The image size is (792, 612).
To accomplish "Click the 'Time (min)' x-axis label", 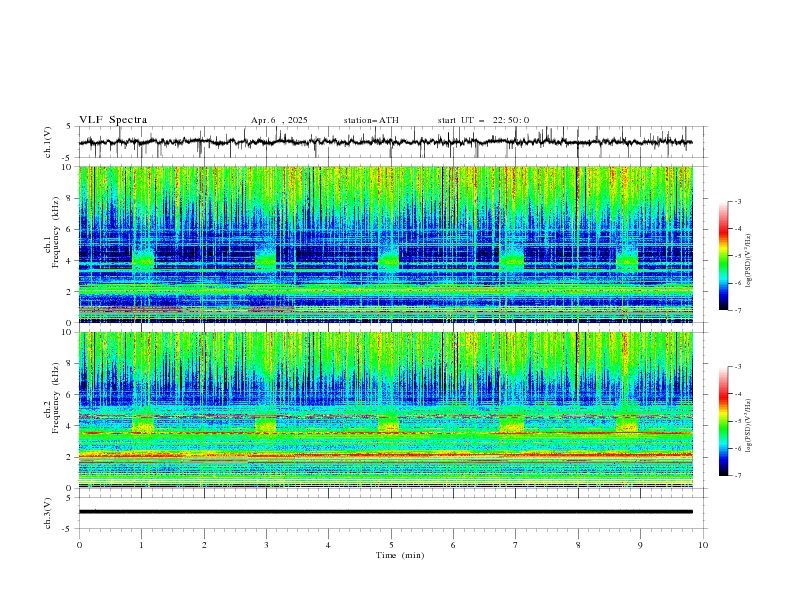I will click(400, 555).
